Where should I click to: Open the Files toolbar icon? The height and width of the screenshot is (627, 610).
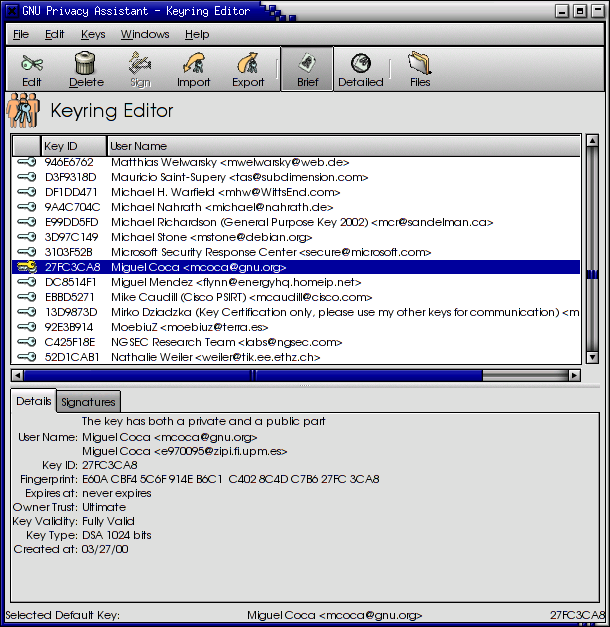pos(420,69)
